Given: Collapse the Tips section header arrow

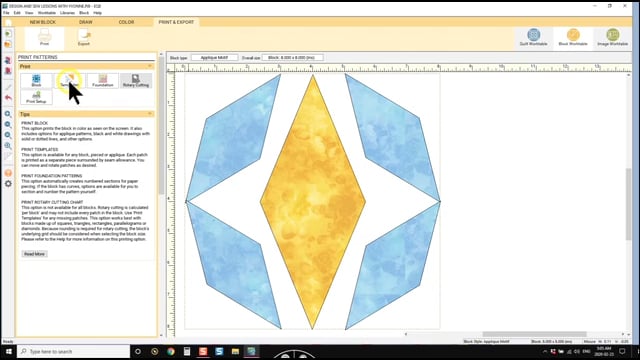Looking at the screenshot, I should tap(150, 114).
